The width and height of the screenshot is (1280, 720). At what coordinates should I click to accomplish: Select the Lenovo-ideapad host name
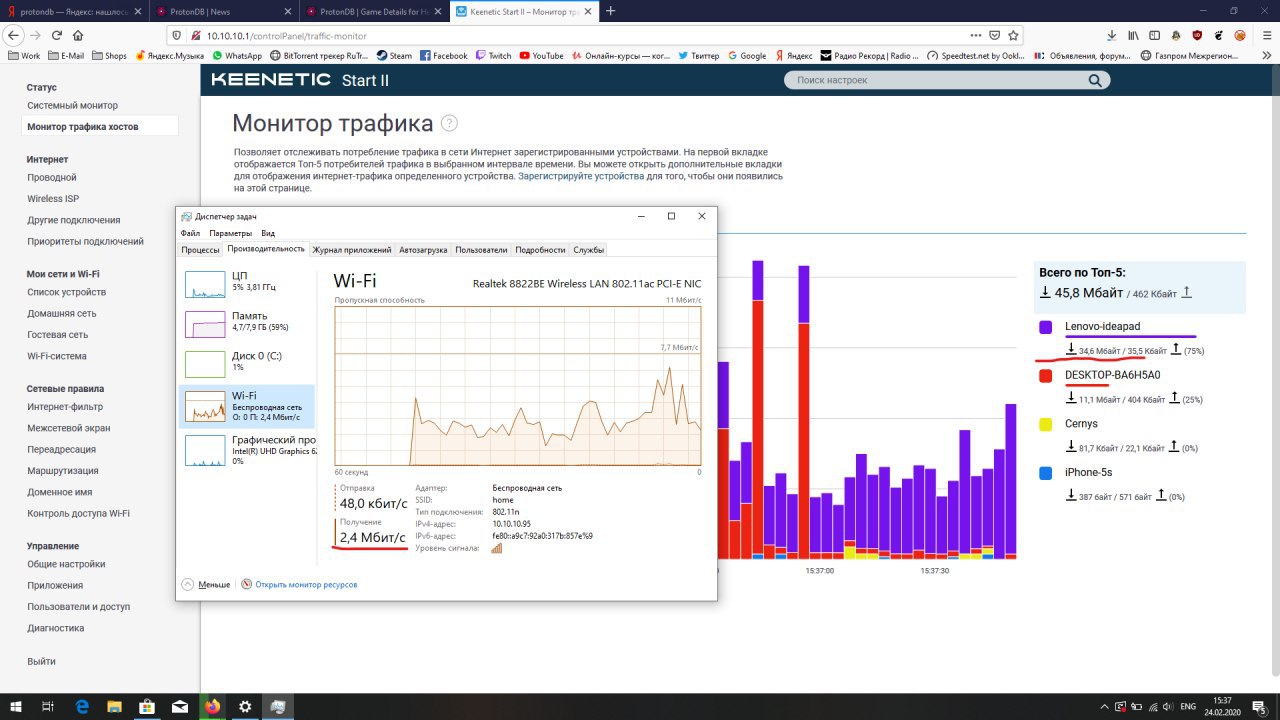(1102, 326)
